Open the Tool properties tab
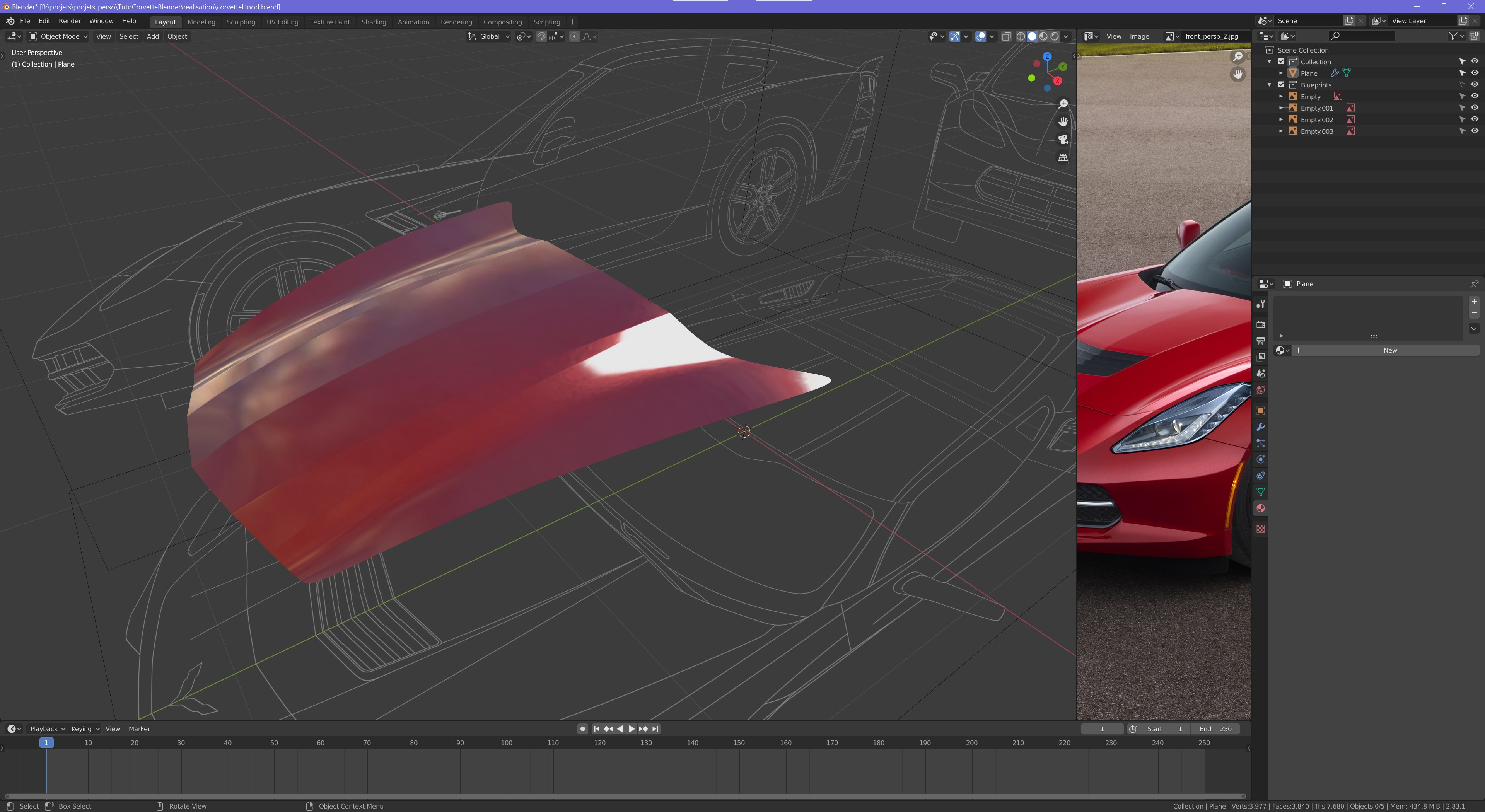 (1261, 304)
